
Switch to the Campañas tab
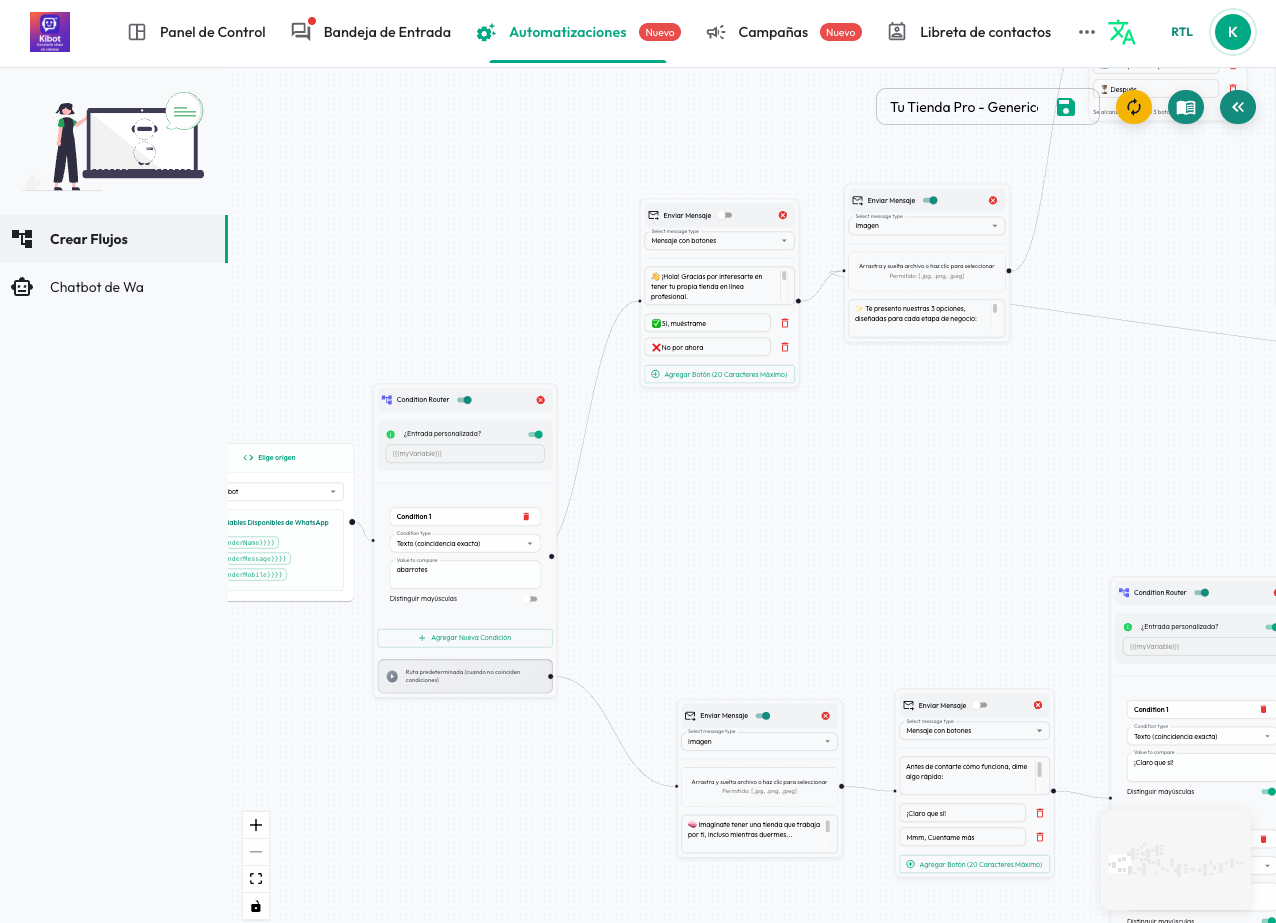point(771,32)
